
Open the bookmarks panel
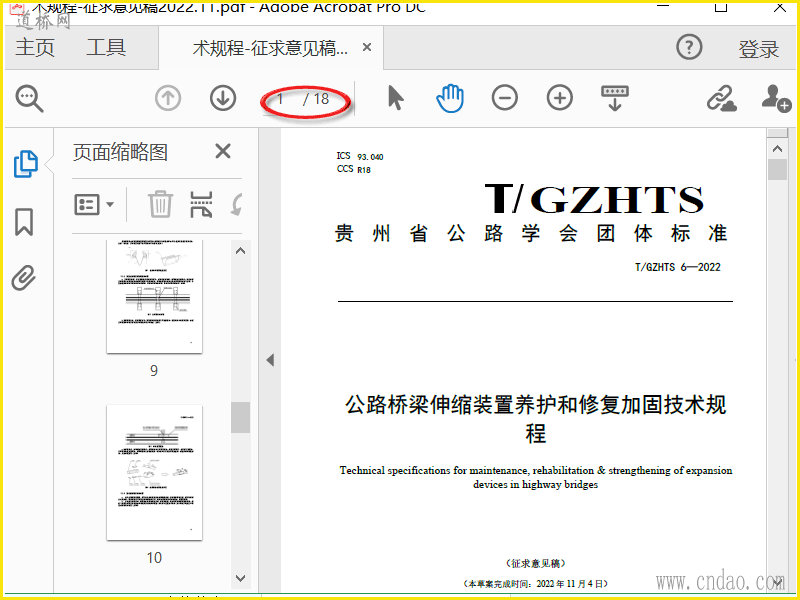click(24, 222)
